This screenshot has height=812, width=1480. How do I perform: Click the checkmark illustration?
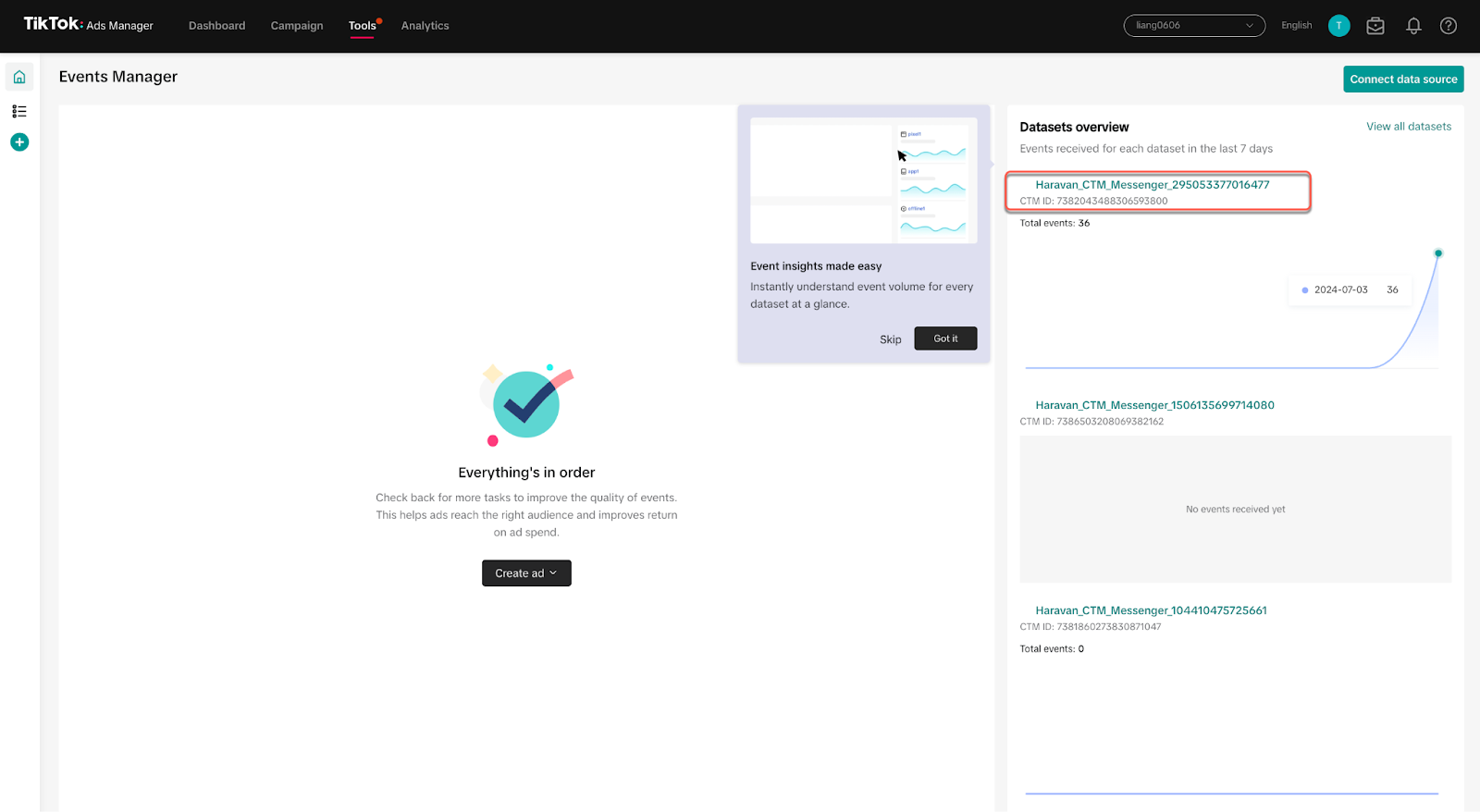point(526,404)
